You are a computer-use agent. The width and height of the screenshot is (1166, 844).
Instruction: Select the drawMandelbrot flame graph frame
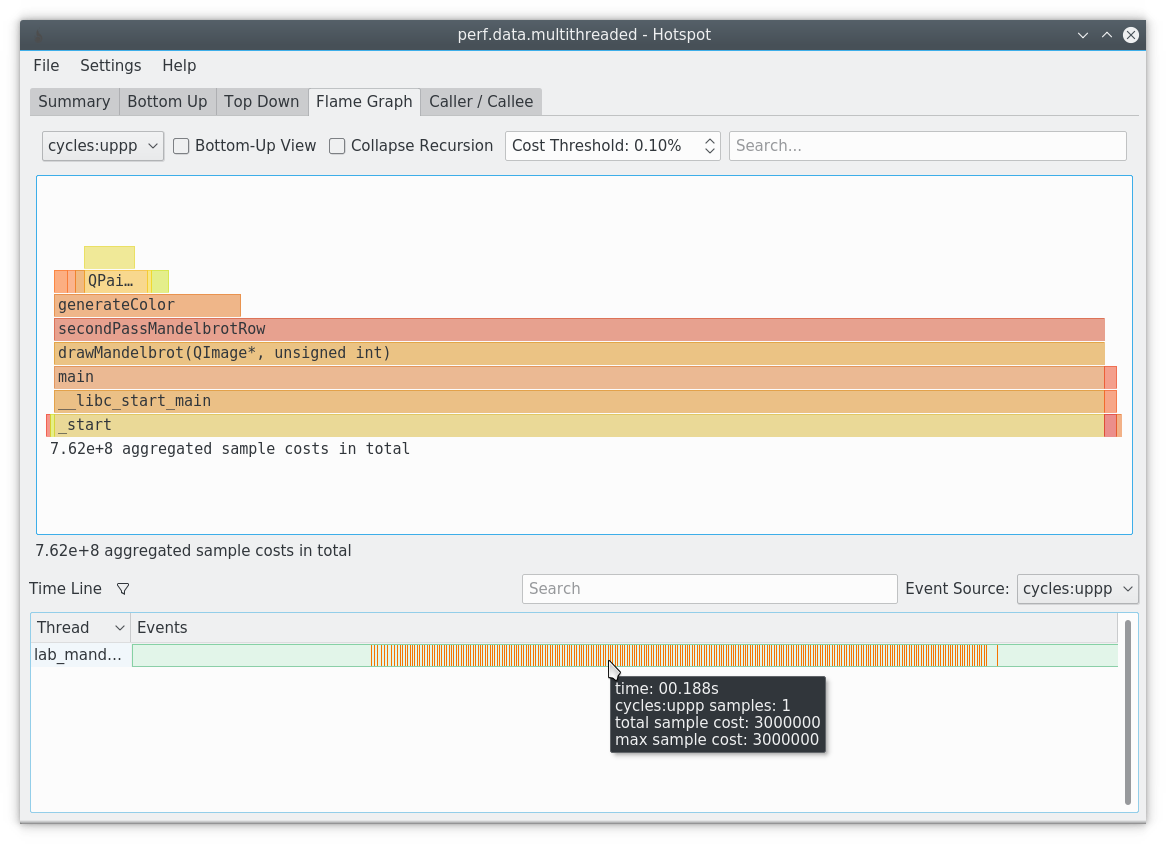(400, 353)
